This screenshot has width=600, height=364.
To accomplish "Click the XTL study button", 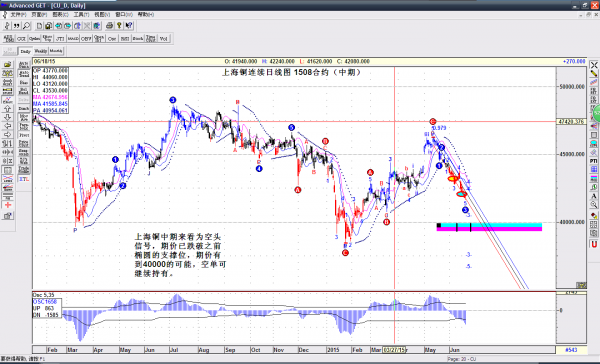I will click(x=24, y=179).
